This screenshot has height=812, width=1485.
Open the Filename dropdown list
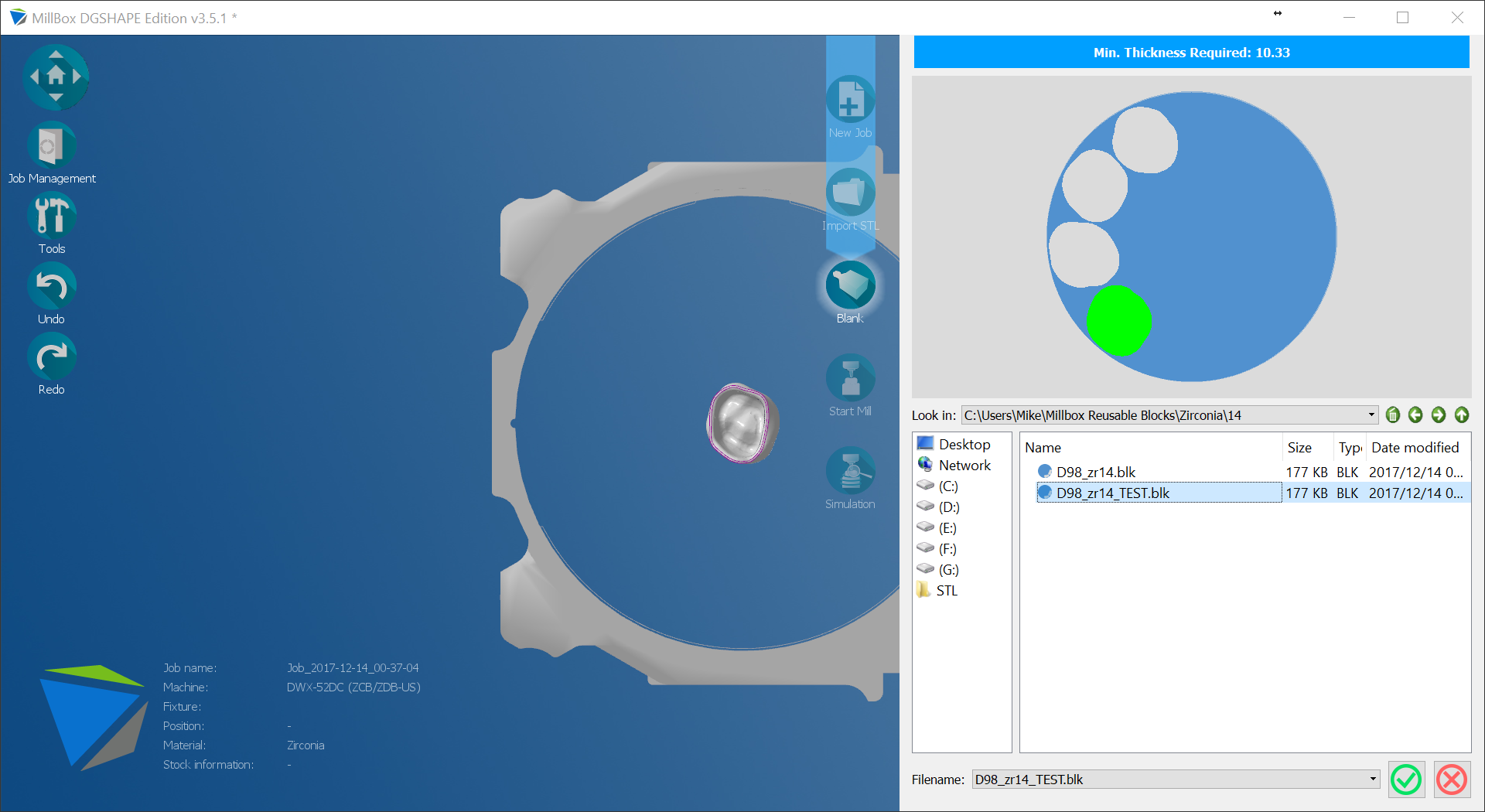[x=1371, y=780]
